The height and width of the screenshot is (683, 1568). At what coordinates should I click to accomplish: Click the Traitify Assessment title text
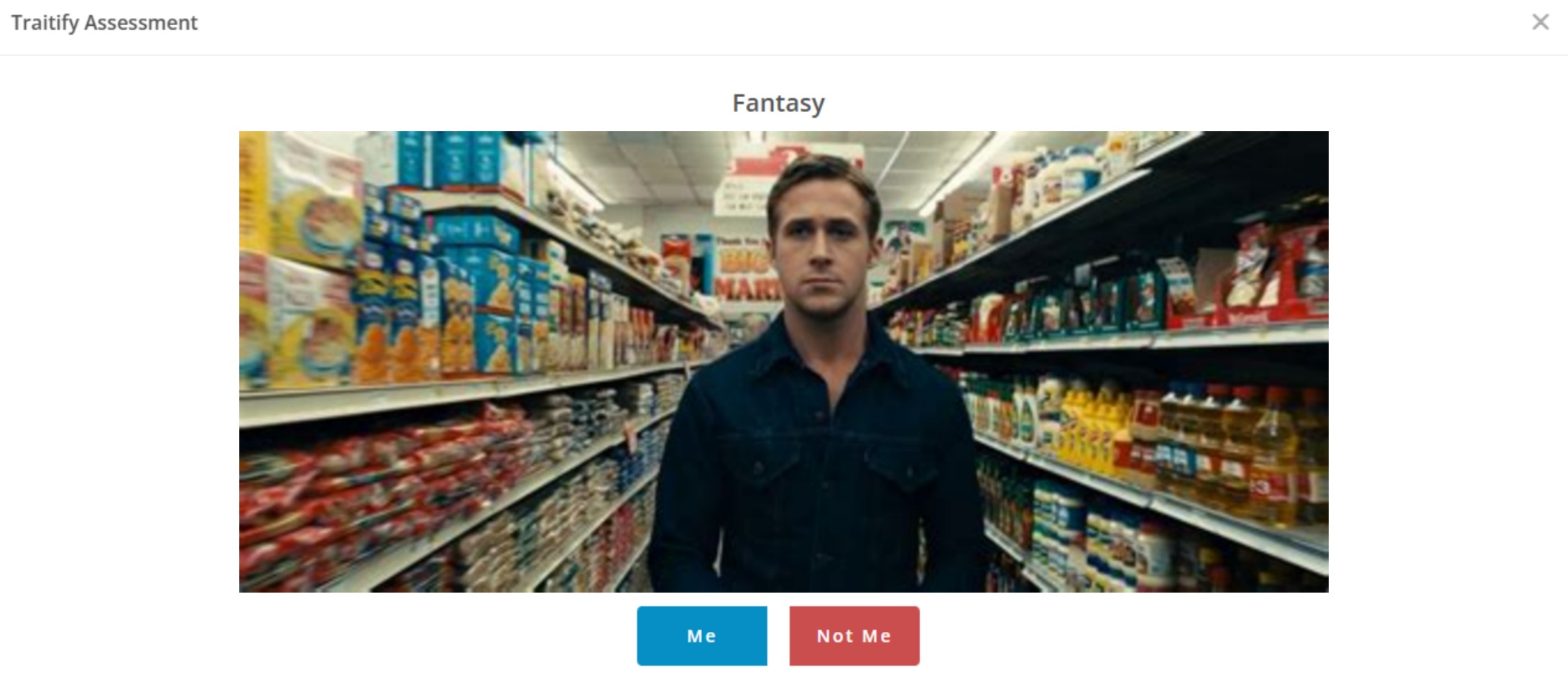pos(104,23)
